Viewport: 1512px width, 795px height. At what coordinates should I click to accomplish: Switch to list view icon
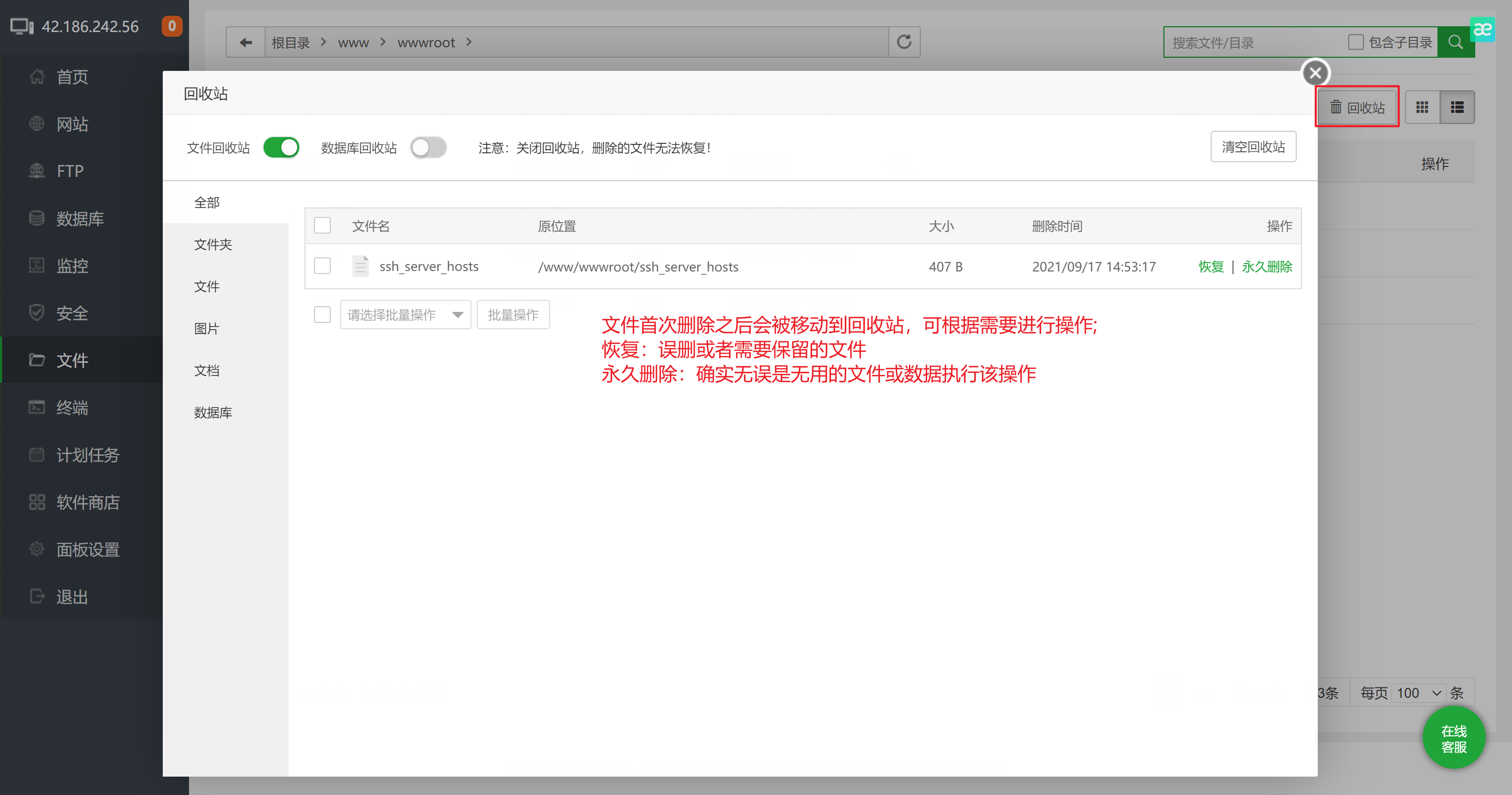[1457, 108]
